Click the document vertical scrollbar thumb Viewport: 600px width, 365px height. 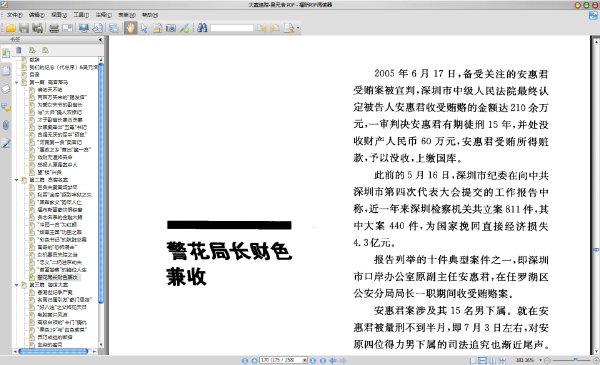(596, 250)
